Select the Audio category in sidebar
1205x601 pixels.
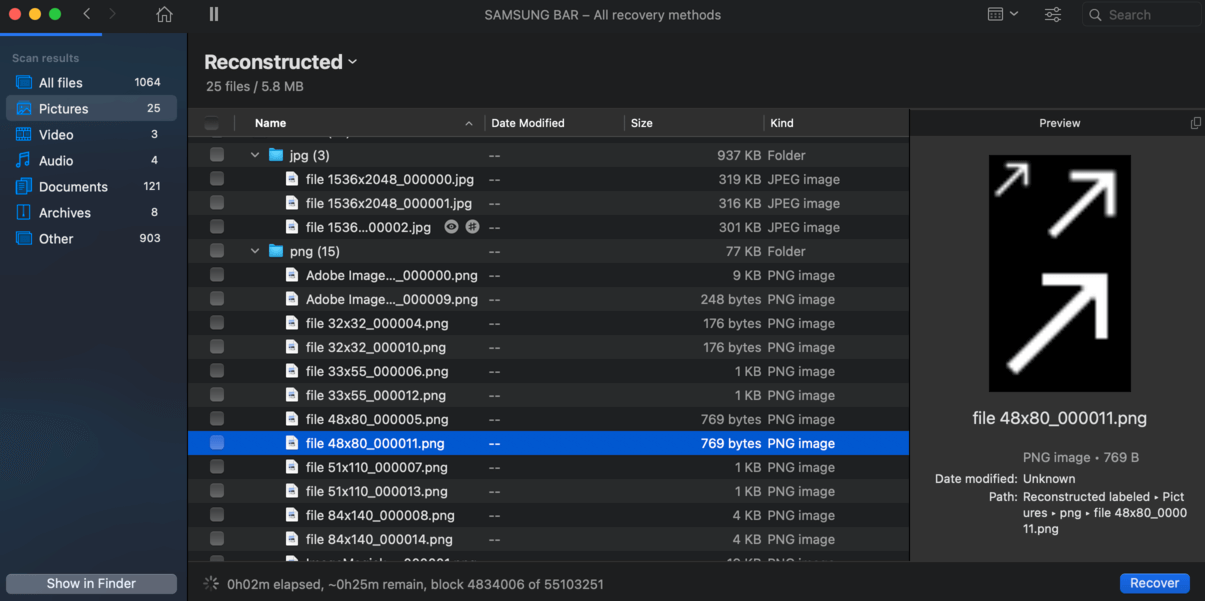tap(56, 161)
